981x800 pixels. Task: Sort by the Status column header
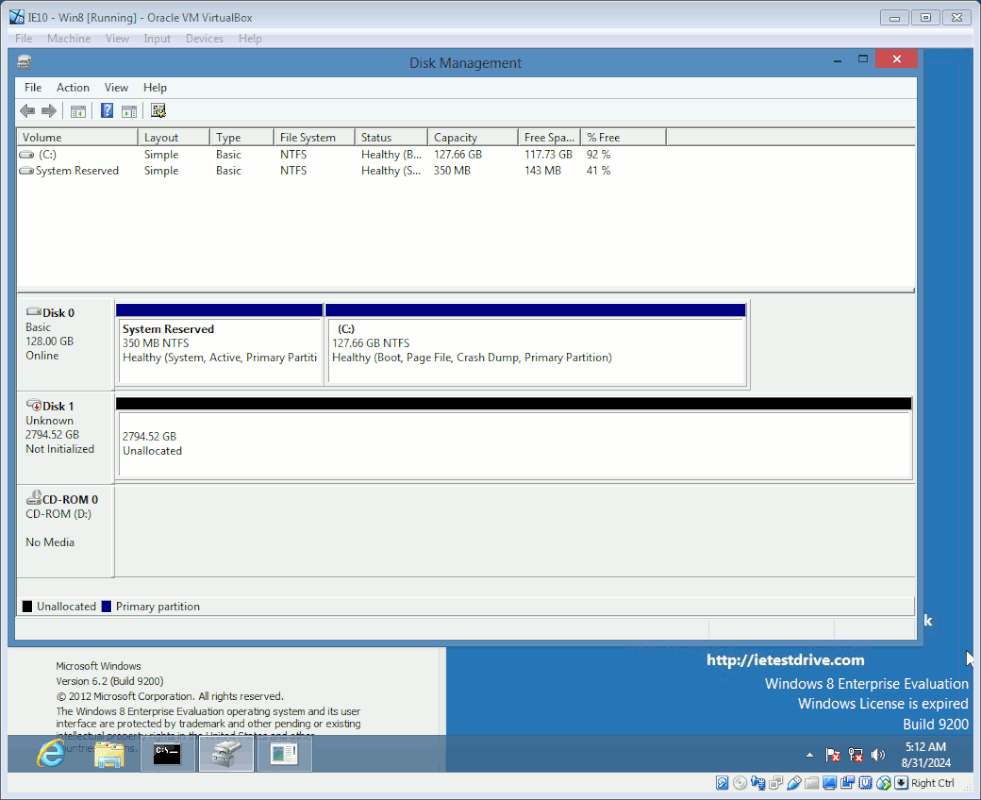pyautogui.click(x=391, y=138)
